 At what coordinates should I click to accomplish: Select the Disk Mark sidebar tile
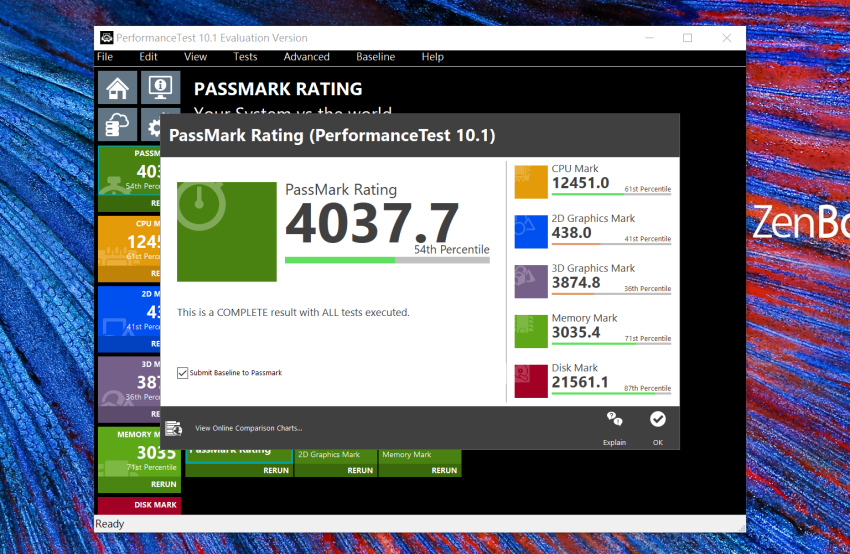coord(139,505)
